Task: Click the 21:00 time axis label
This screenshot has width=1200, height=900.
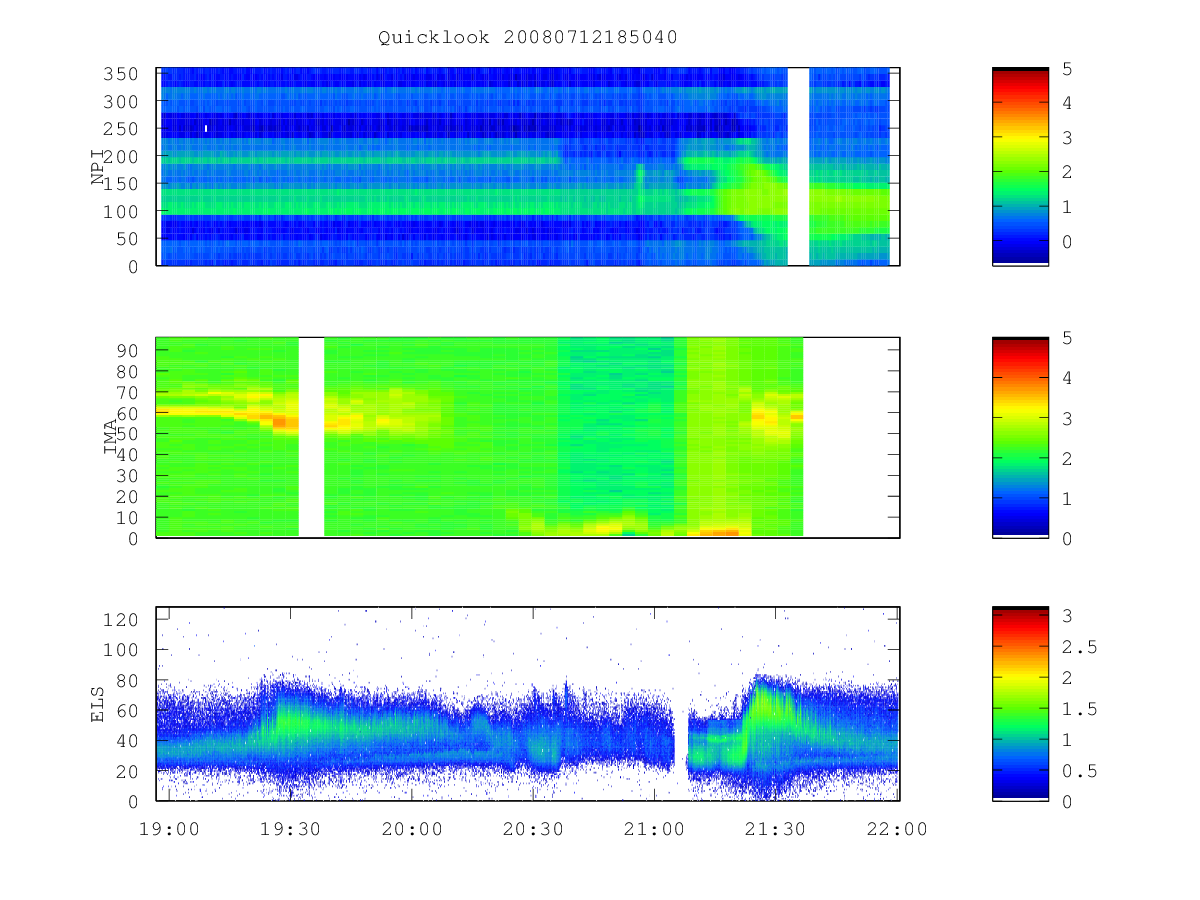Action: (x=654, y=829)
